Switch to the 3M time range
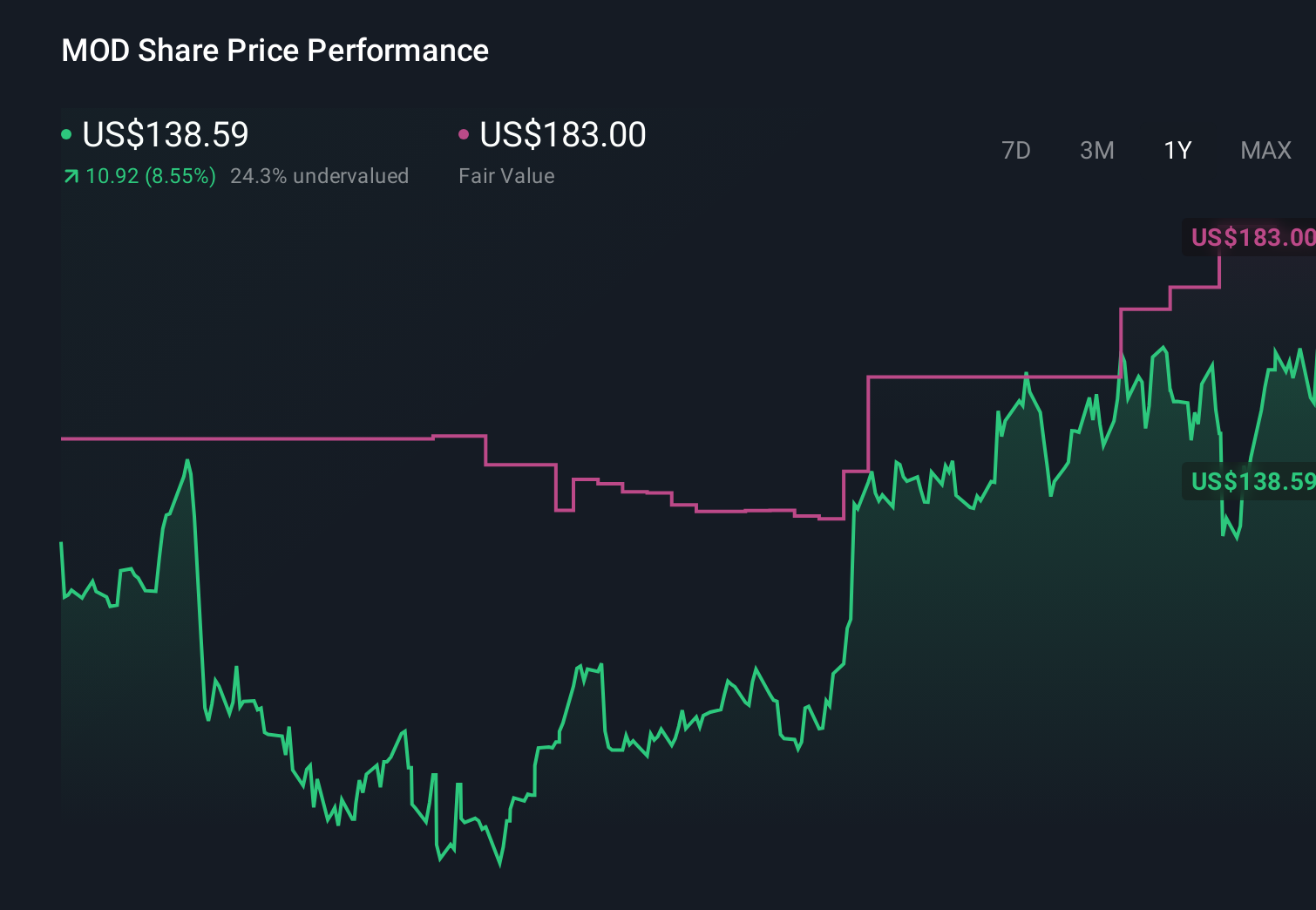Image resolution: width=1316 pixels, height=910 pixels. click(1096, 150)
